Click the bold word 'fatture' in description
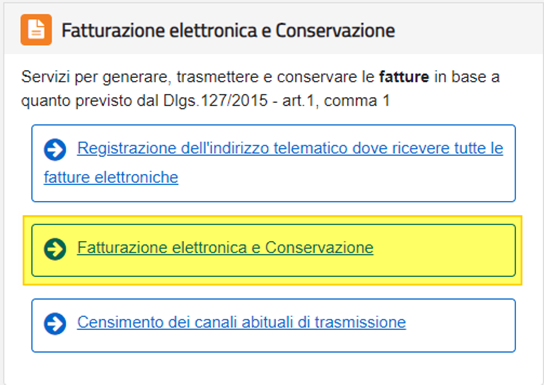 click(x=404, y=77)
